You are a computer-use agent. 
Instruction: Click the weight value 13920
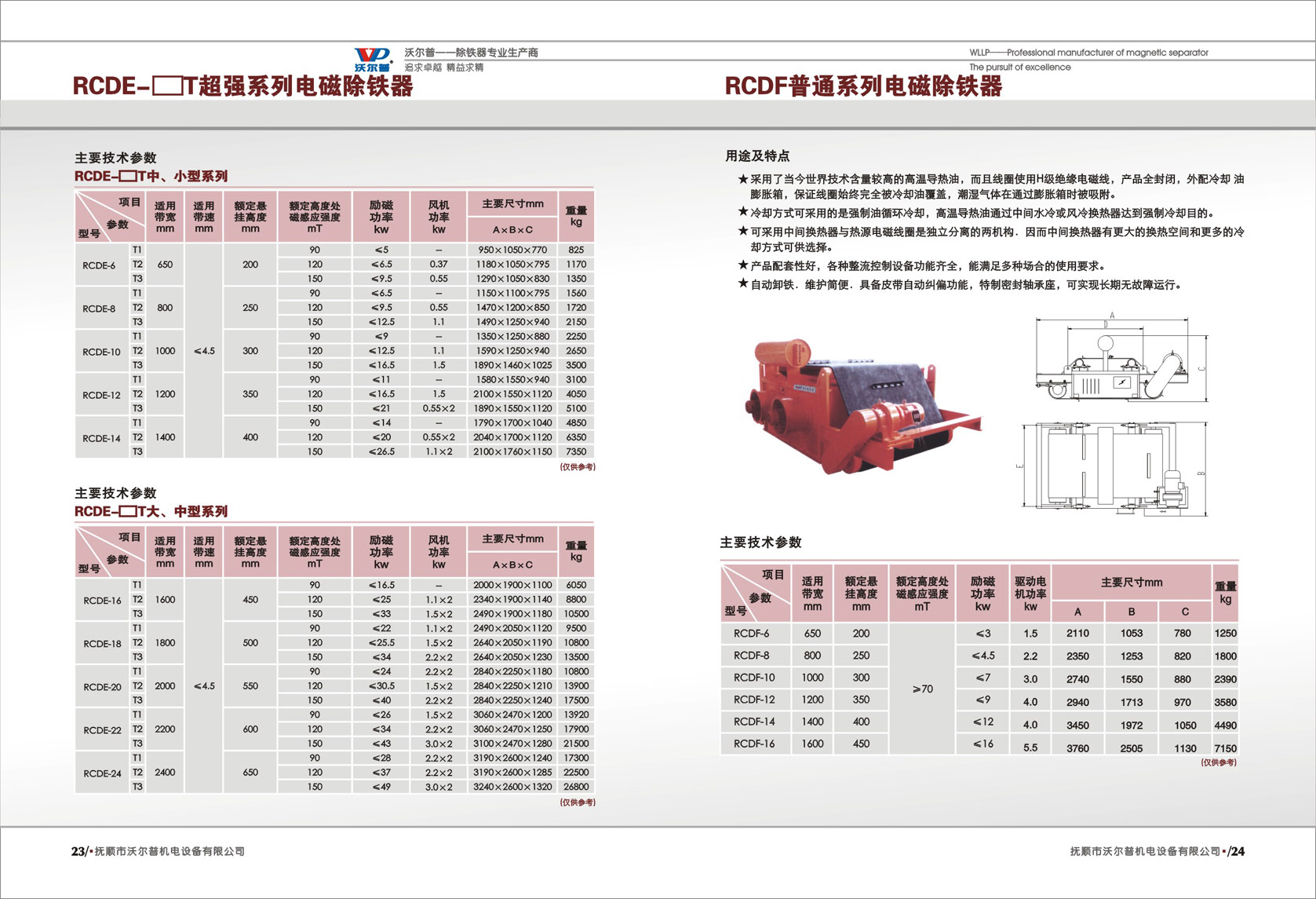point(576,714)
